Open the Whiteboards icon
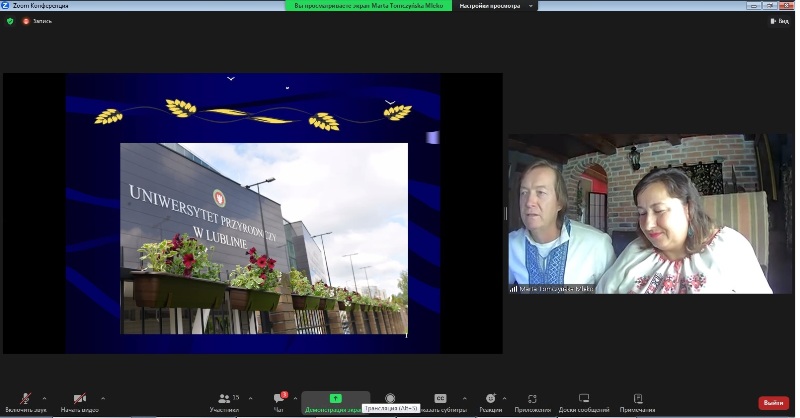 [584, 398]
